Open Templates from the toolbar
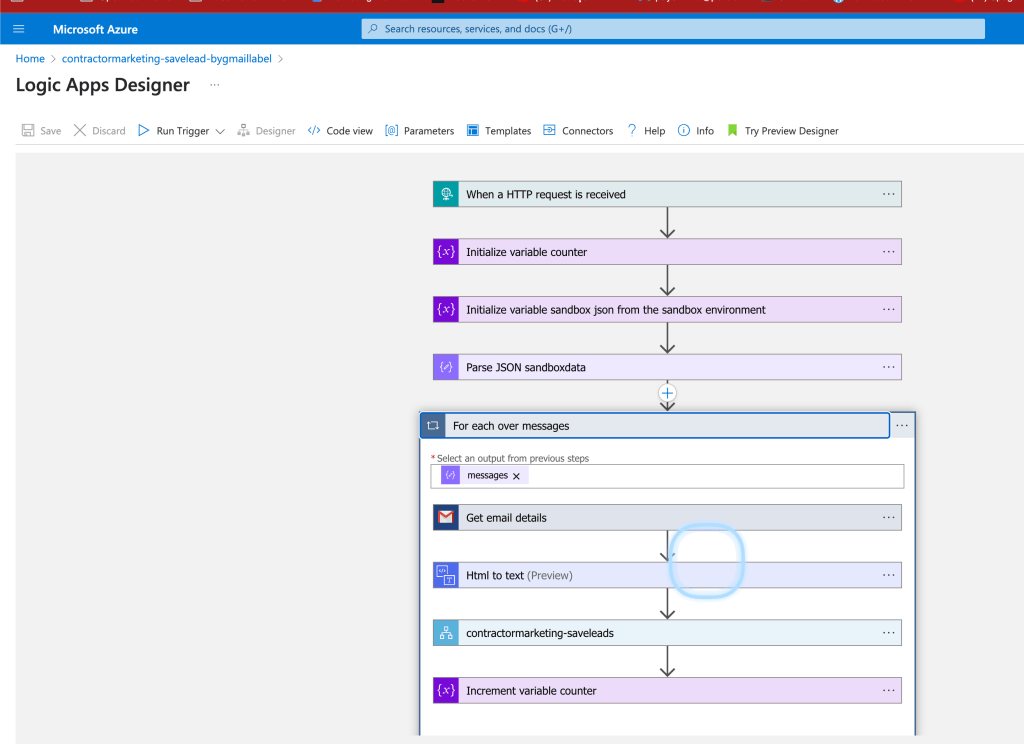1024x748 pixels. pyautogui.click(x=507, y=131)
